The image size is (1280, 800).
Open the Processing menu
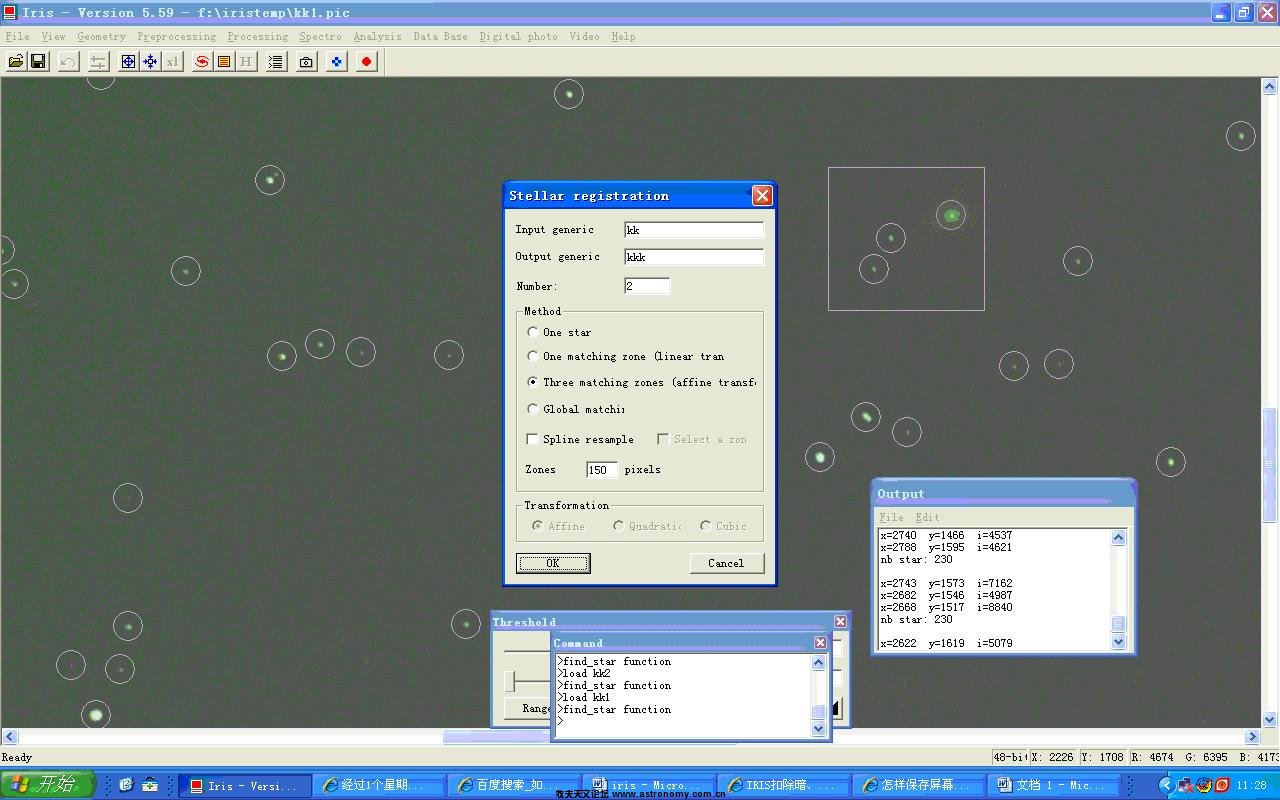coord(257,37)
